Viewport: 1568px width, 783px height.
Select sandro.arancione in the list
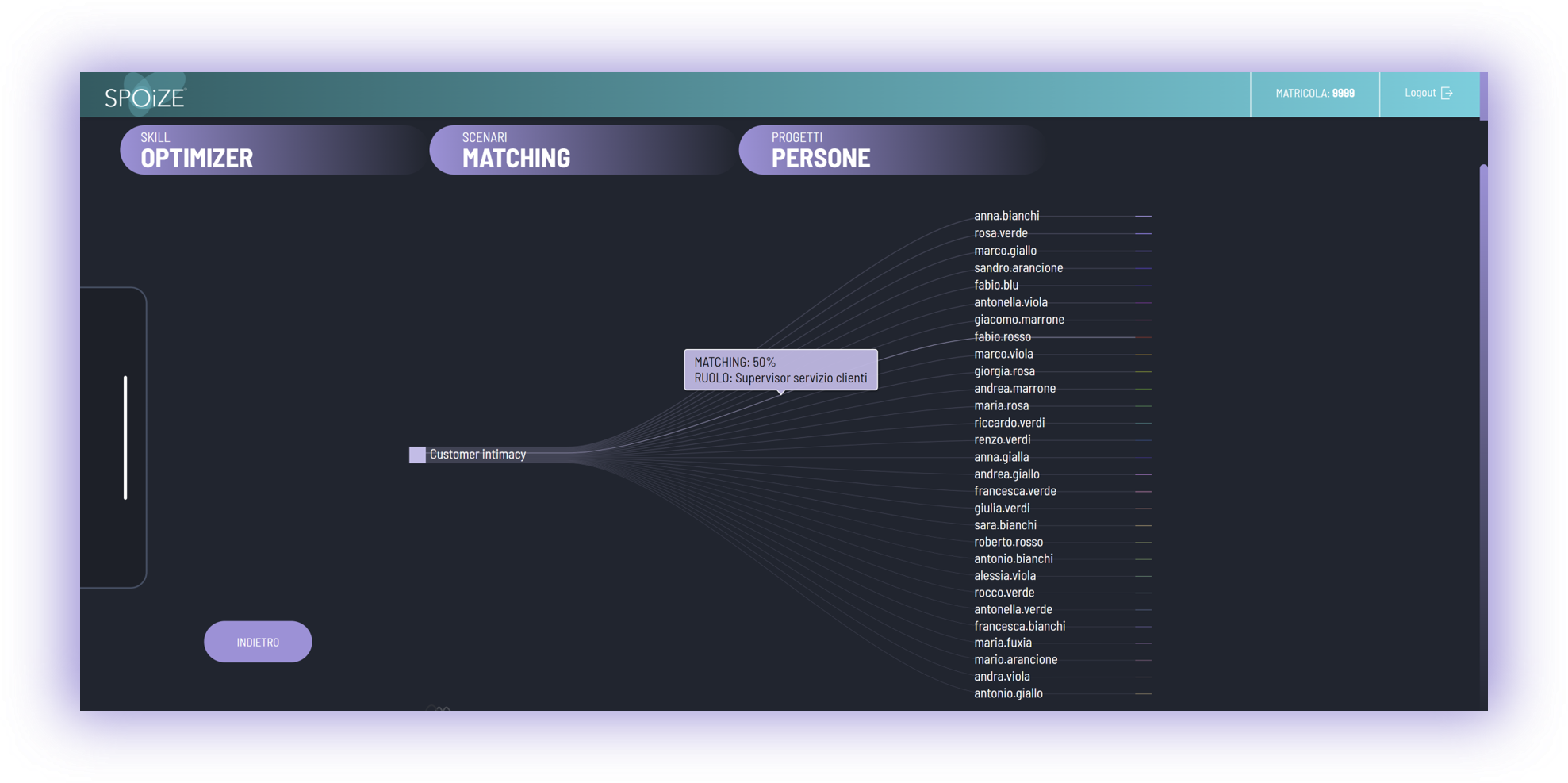tap(1018, 268)
